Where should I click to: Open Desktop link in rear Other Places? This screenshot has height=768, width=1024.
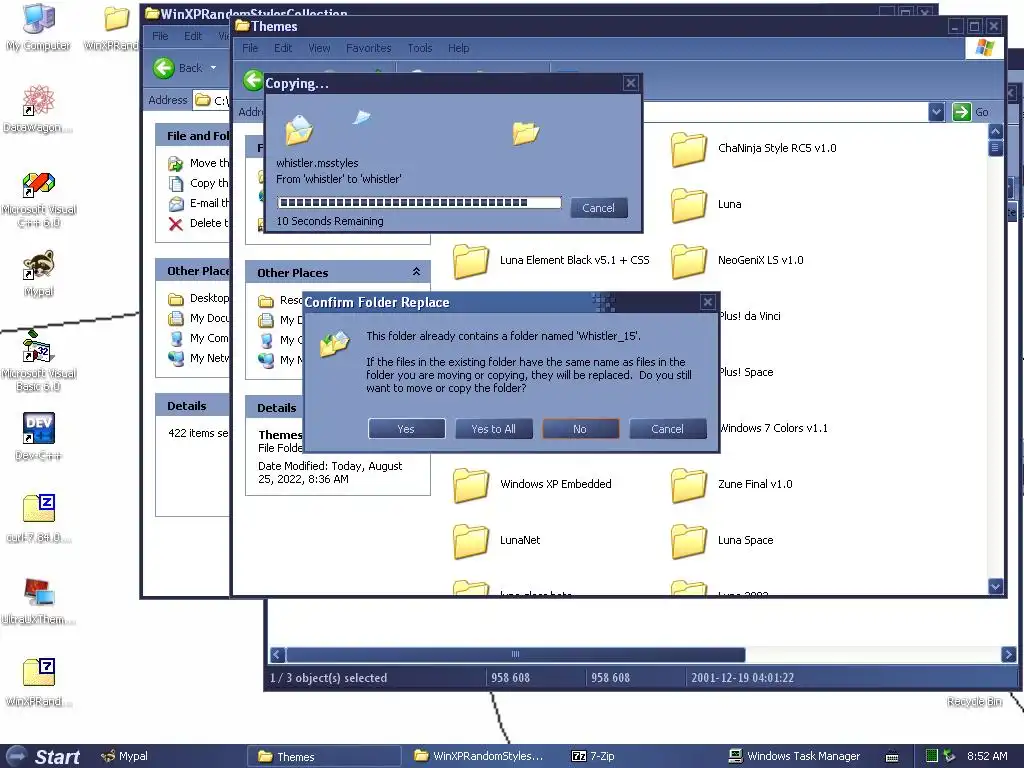tap(199, 298)
